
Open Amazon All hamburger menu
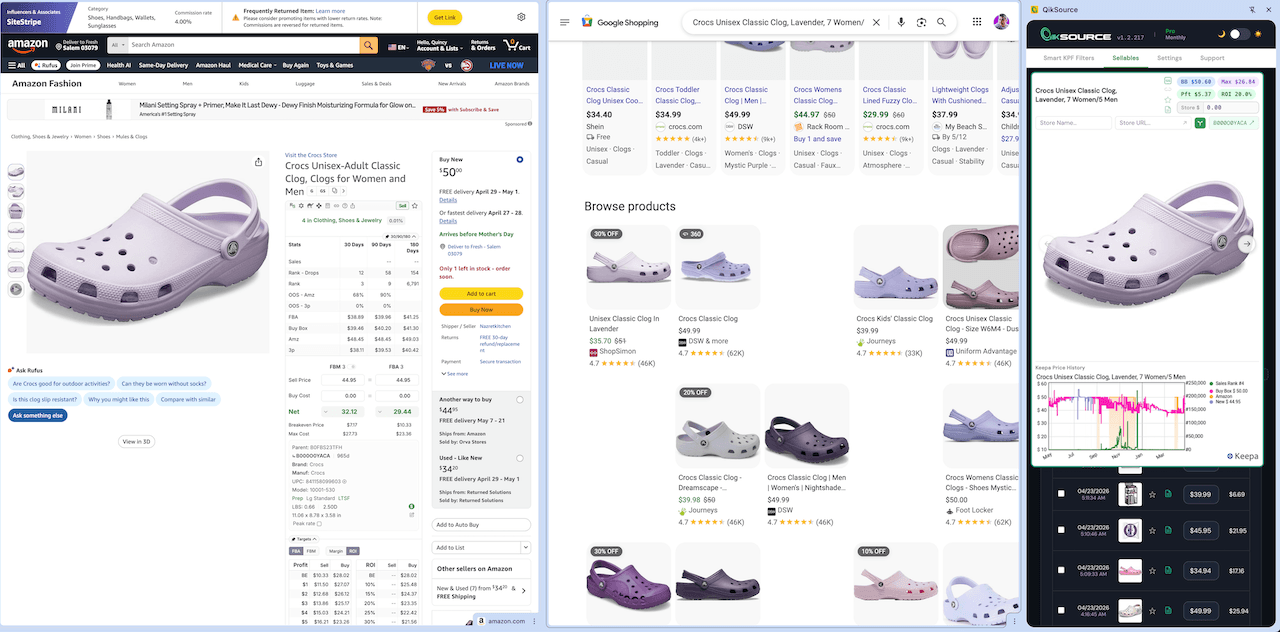[x=16, y=65]
